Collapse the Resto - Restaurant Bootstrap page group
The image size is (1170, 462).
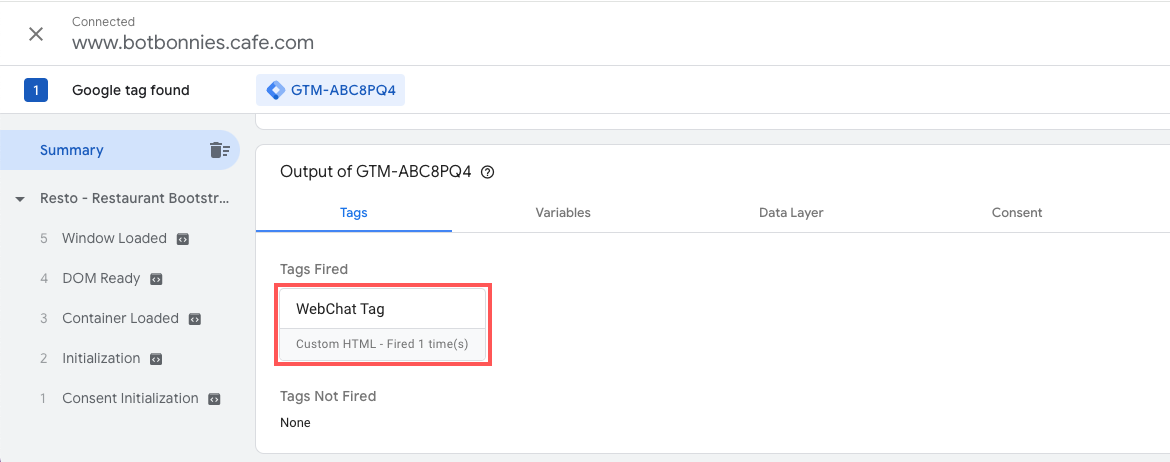(20, 200)
